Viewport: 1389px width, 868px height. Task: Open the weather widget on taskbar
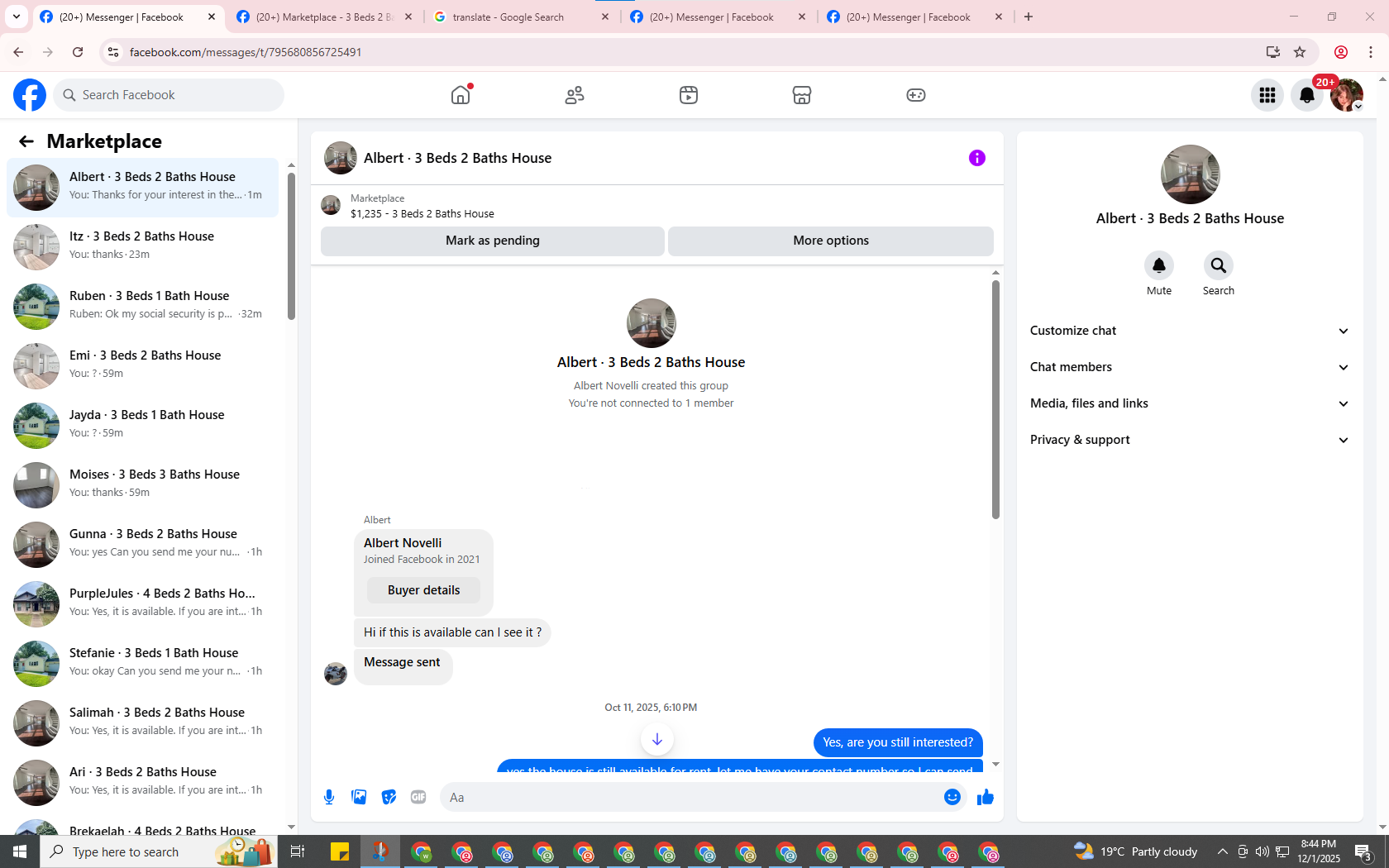pyautogui.click(x=1135, y=851)
